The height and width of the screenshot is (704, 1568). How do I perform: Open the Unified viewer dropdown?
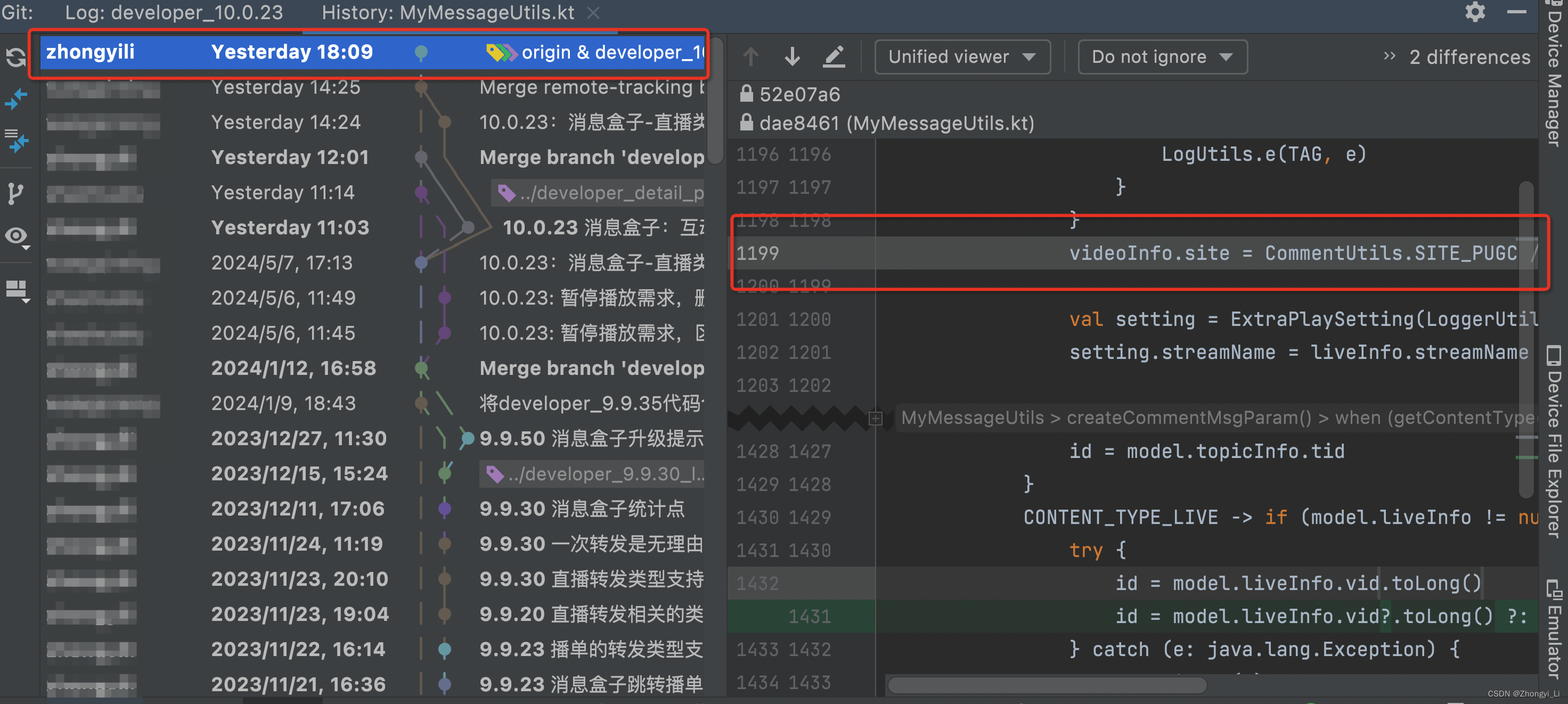(x=962, y=56)
